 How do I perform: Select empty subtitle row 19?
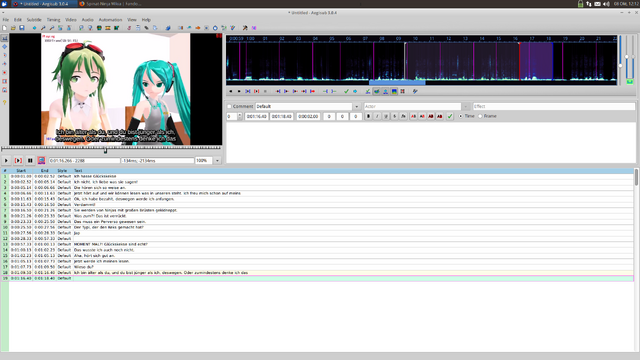point(317,278)
